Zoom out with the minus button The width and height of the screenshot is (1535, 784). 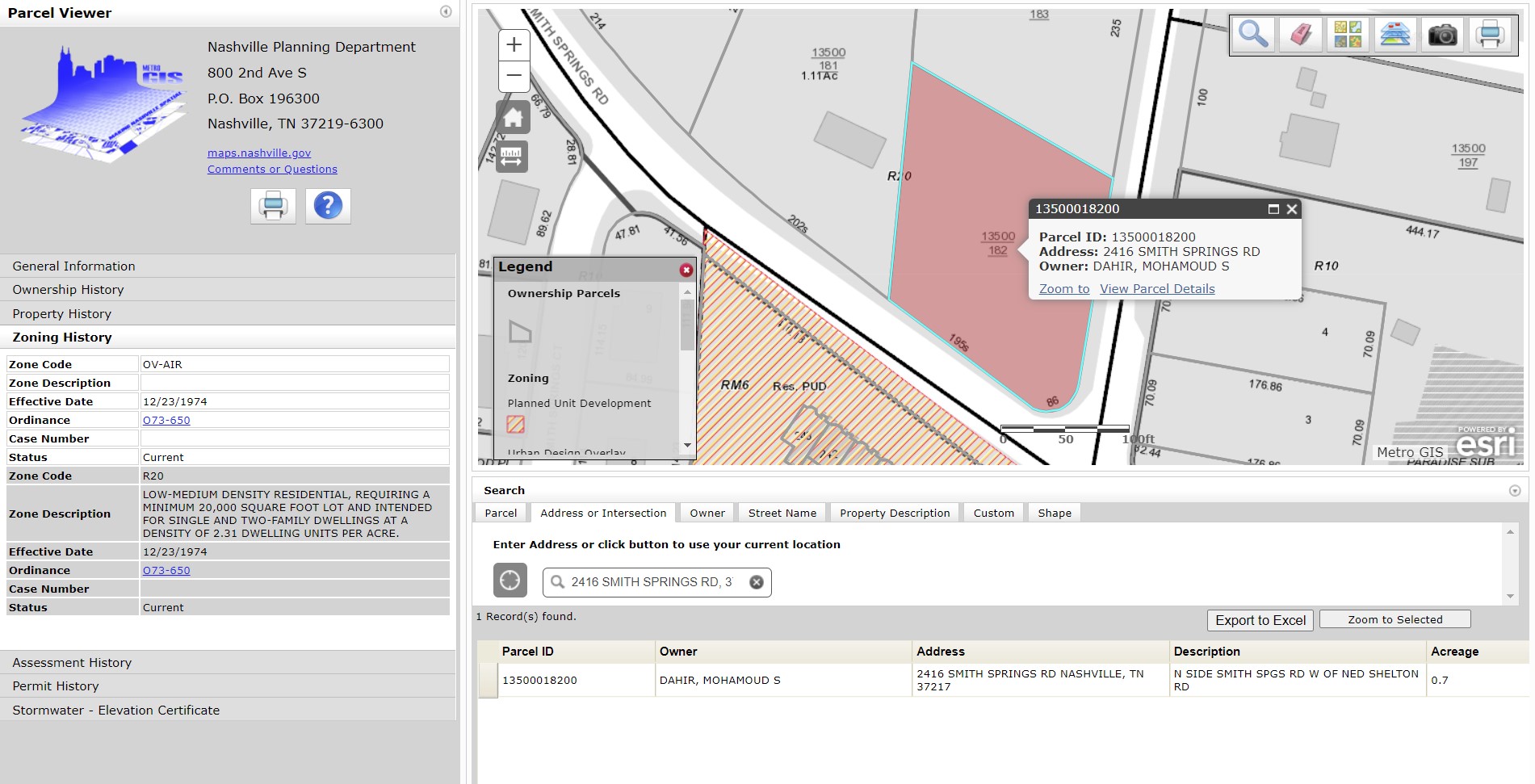pos(514,76)
